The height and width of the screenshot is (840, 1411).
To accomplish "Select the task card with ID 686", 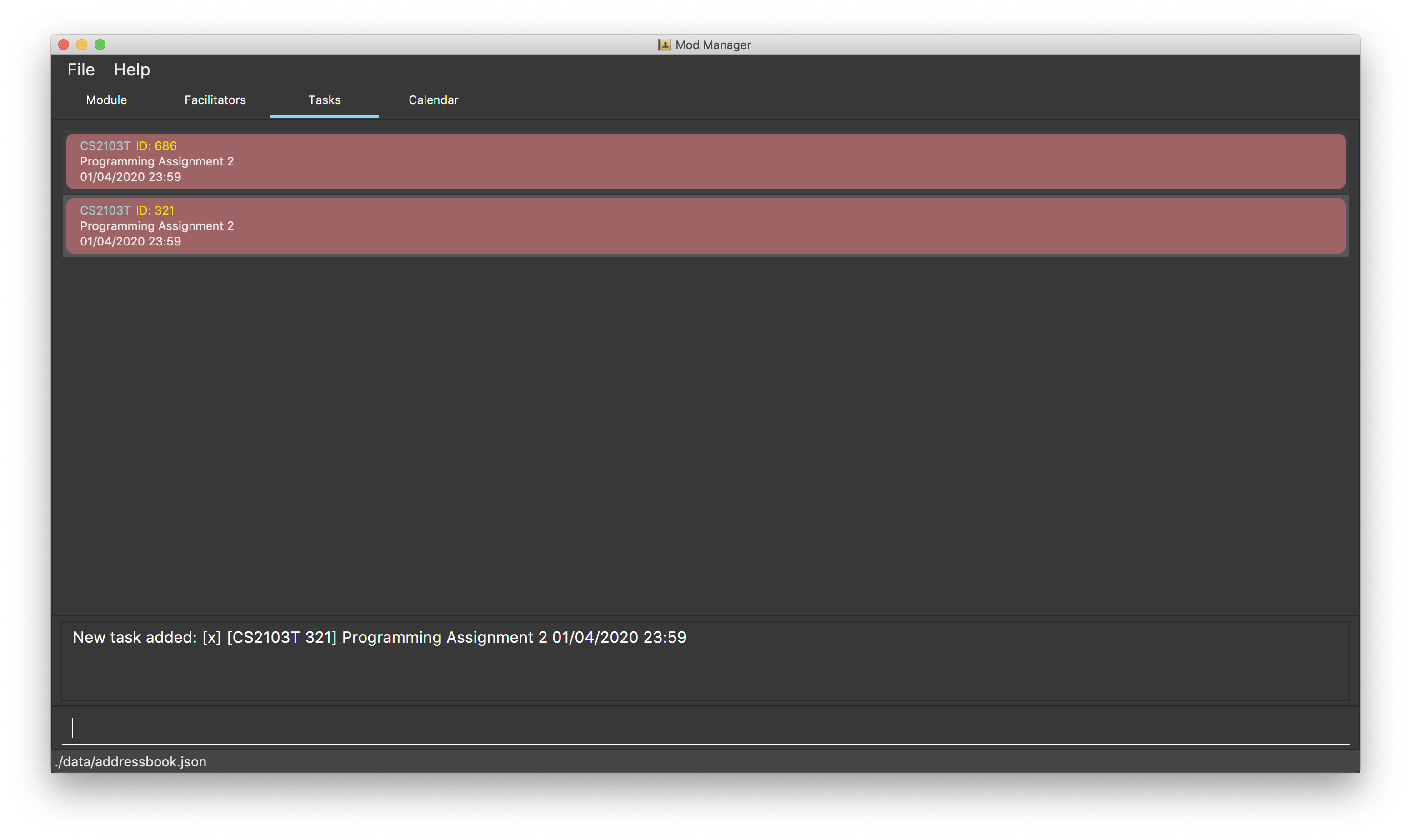I will pos(705,161).
